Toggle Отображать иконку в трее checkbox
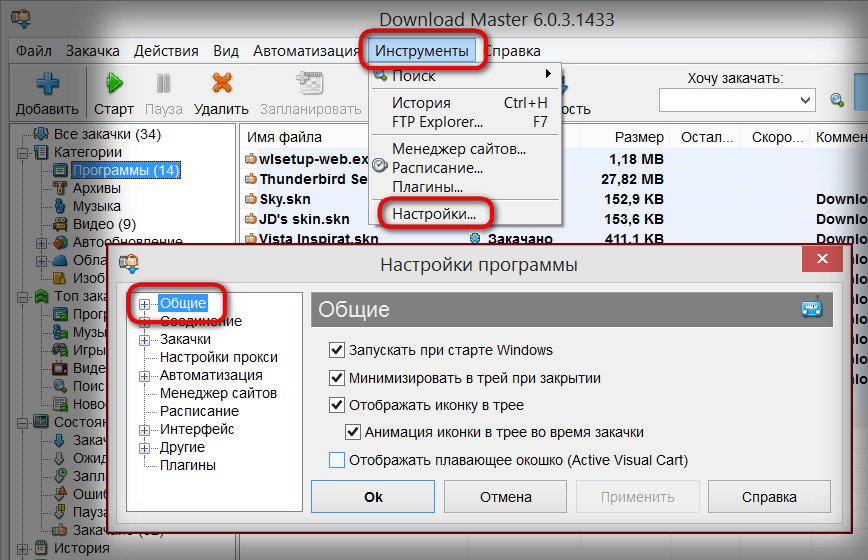 pyautogui.click(x=337, y=405)
